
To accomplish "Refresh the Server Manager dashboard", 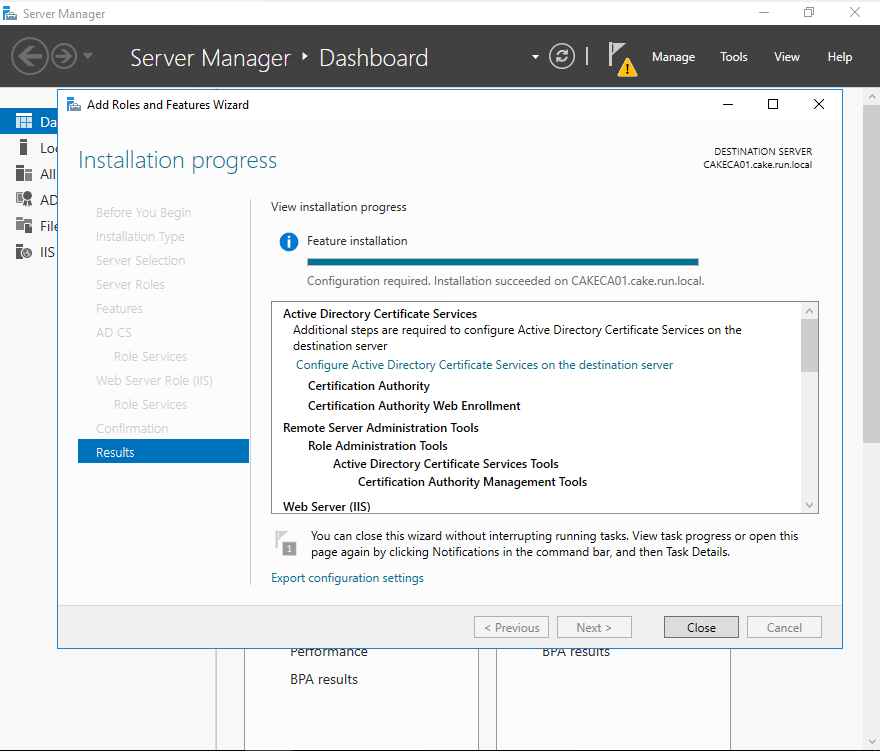I will point(562,56).
